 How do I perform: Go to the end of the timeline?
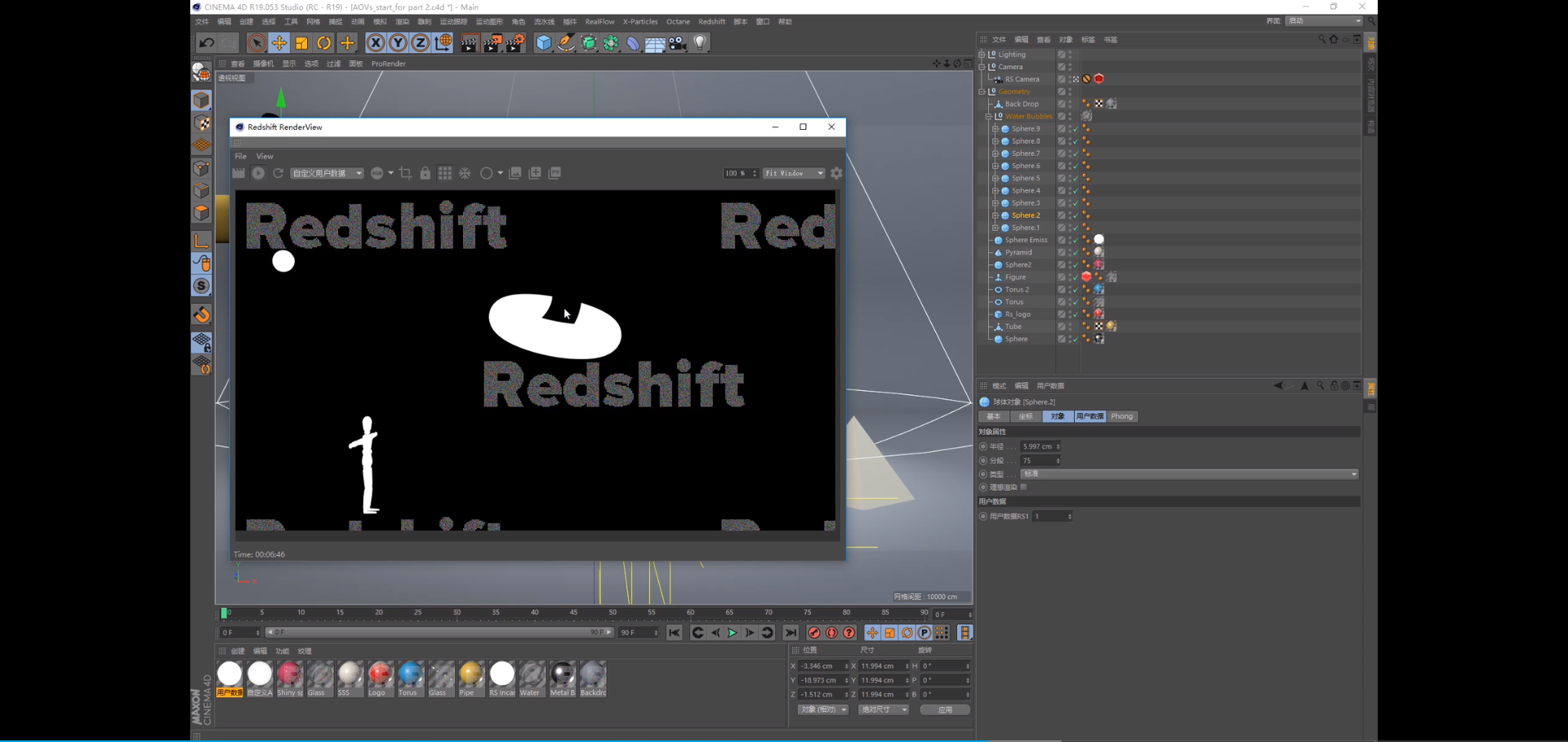coord(791,633)
